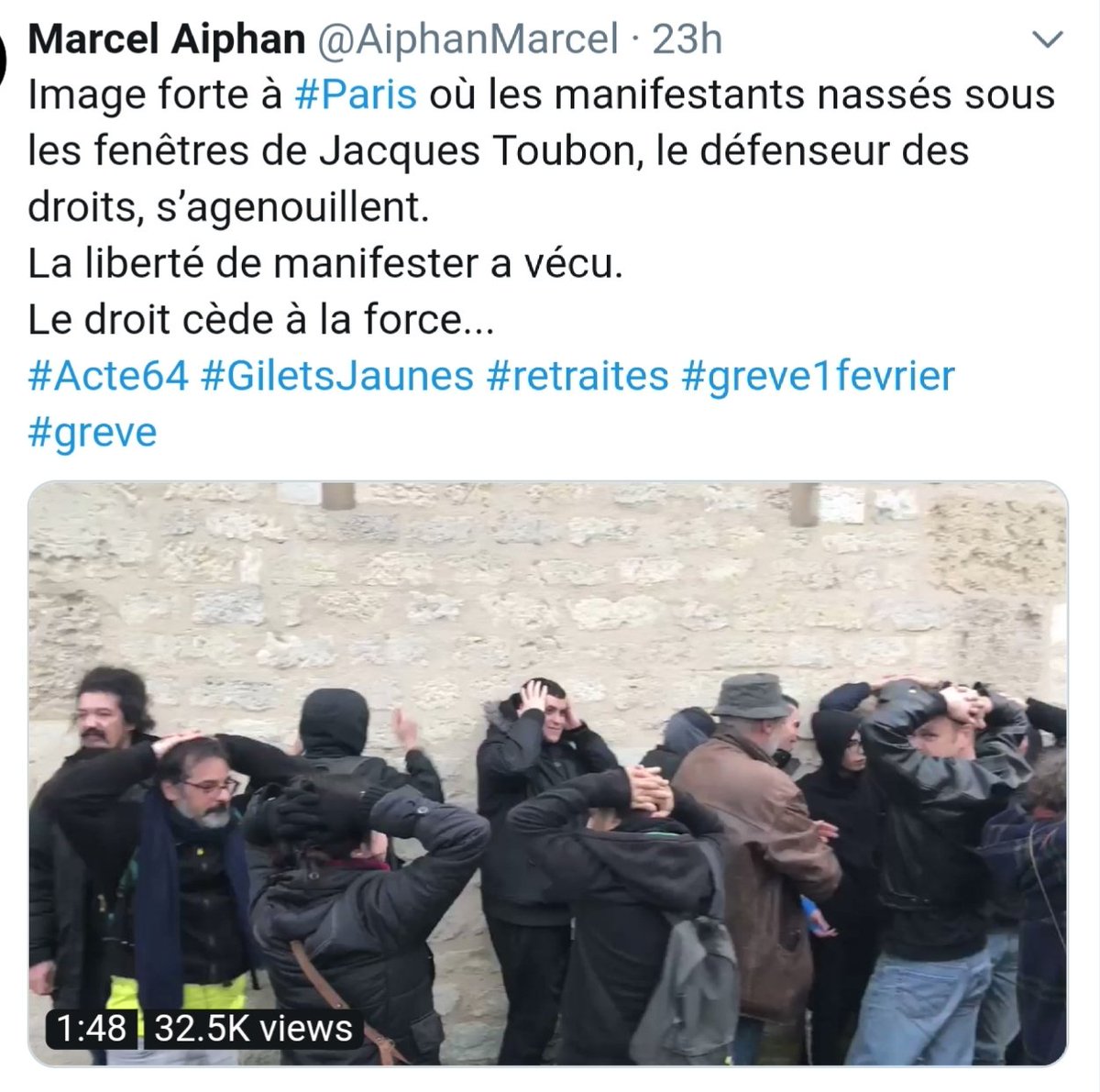The height and width of the screenshot is (1092, 1100).
Task: Click the @AiphanMarcel handle
Action: pyautogui.click(x=467, y=39)
